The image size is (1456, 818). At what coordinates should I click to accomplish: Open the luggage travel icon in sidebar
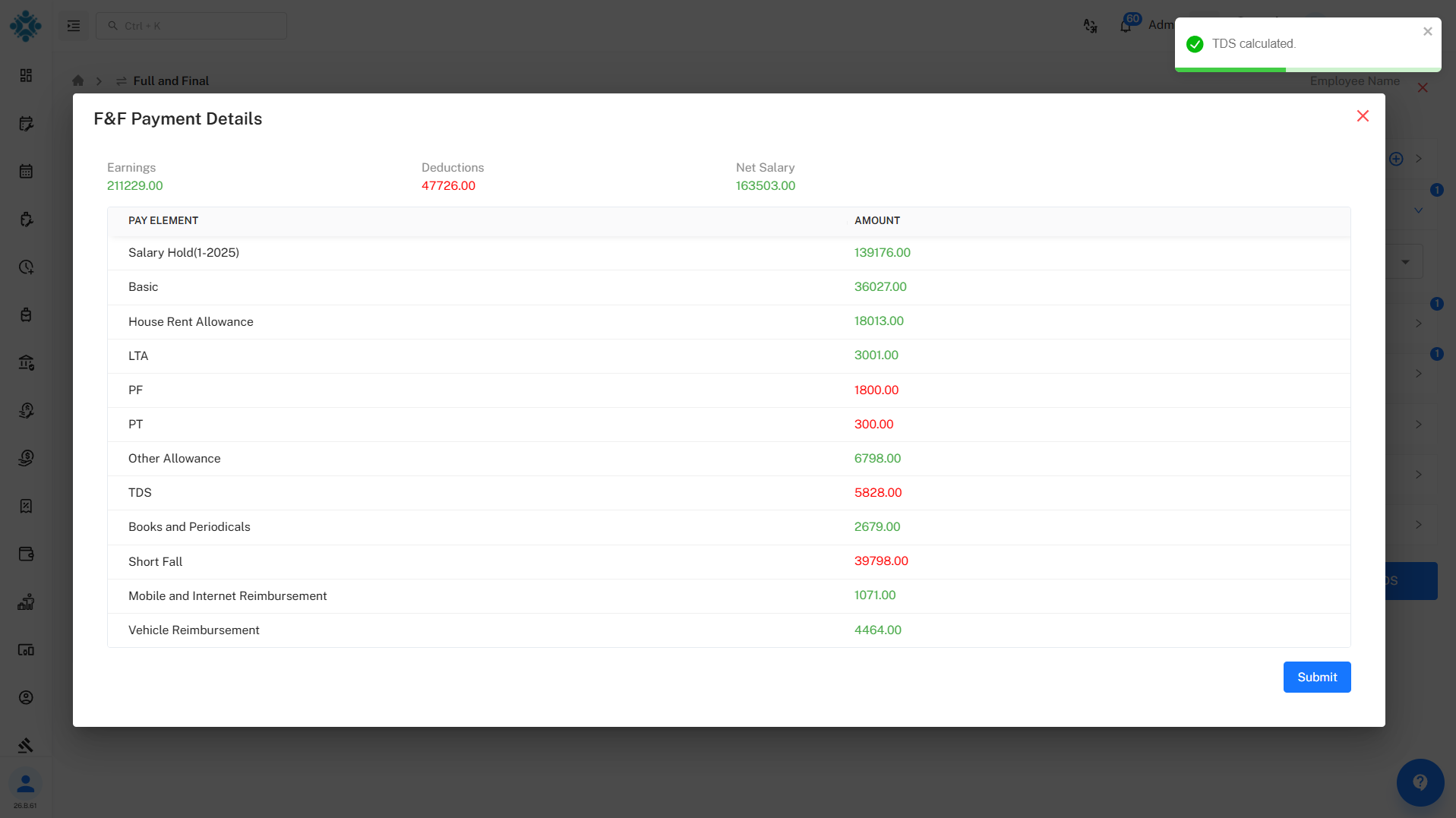point(26,314)
